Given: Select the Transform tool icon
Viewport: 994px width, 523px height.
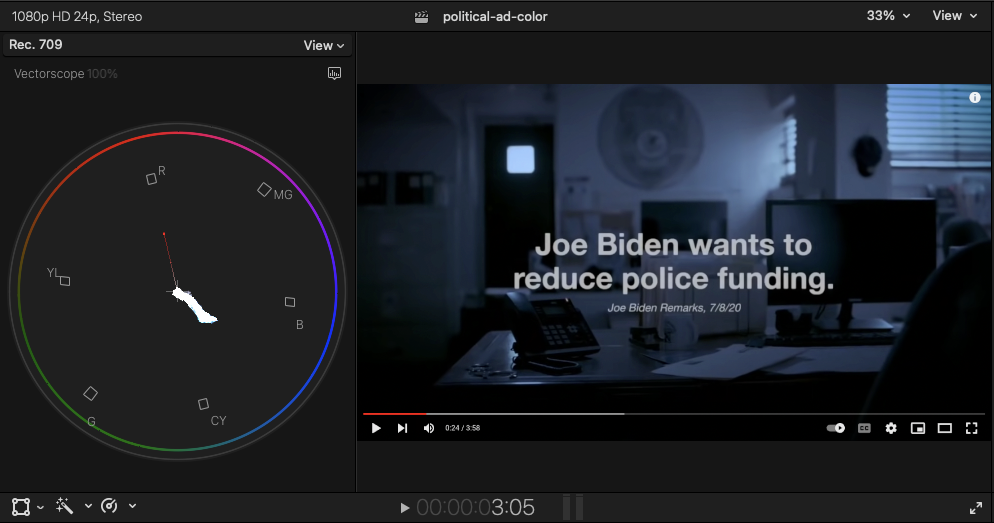Looking at the screenshot, I should [21, 507].
